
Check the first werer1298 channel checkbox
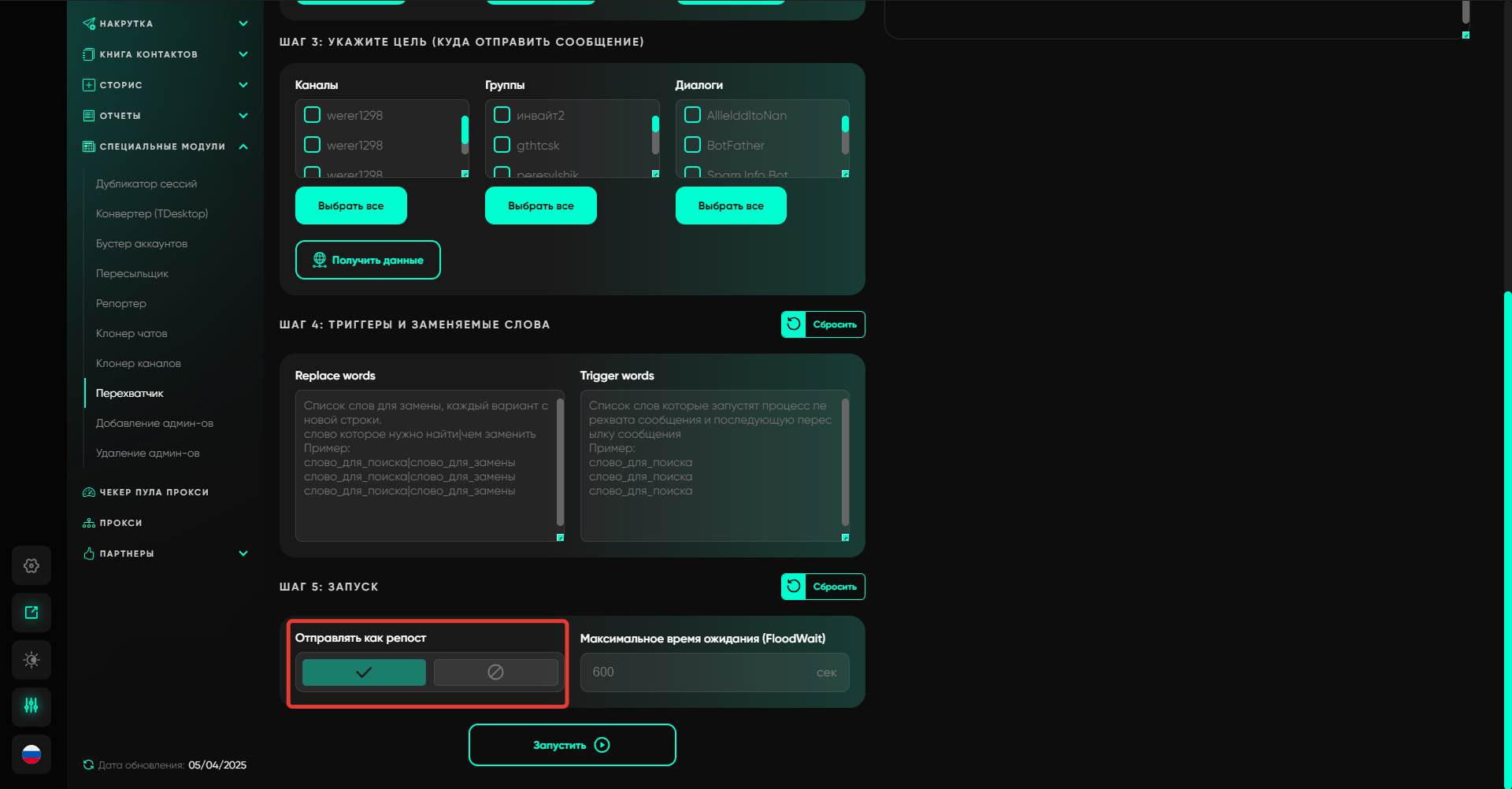[313, 115]
